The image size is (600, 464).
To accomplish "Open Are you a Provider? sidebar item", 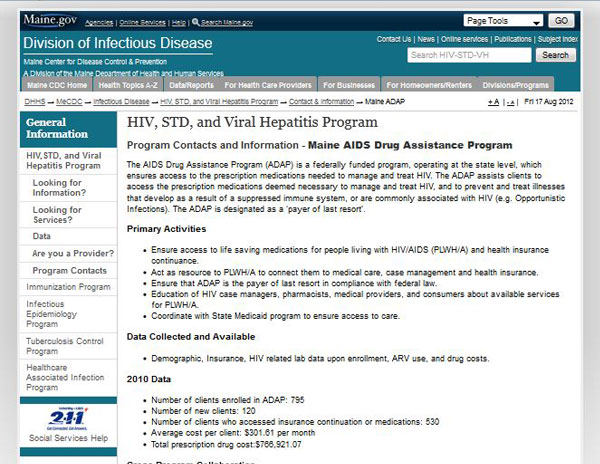I will point(73,253).
